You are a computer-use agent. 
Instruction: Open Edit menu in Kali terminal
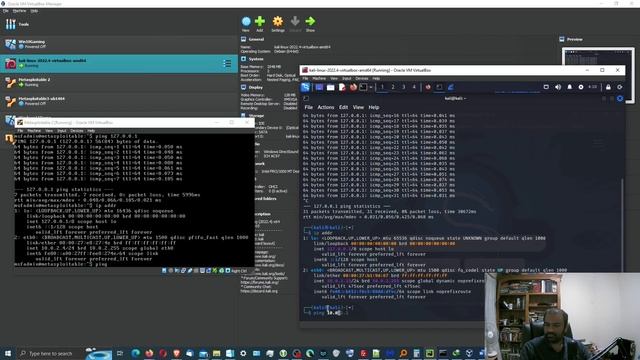tap(343, 107)
